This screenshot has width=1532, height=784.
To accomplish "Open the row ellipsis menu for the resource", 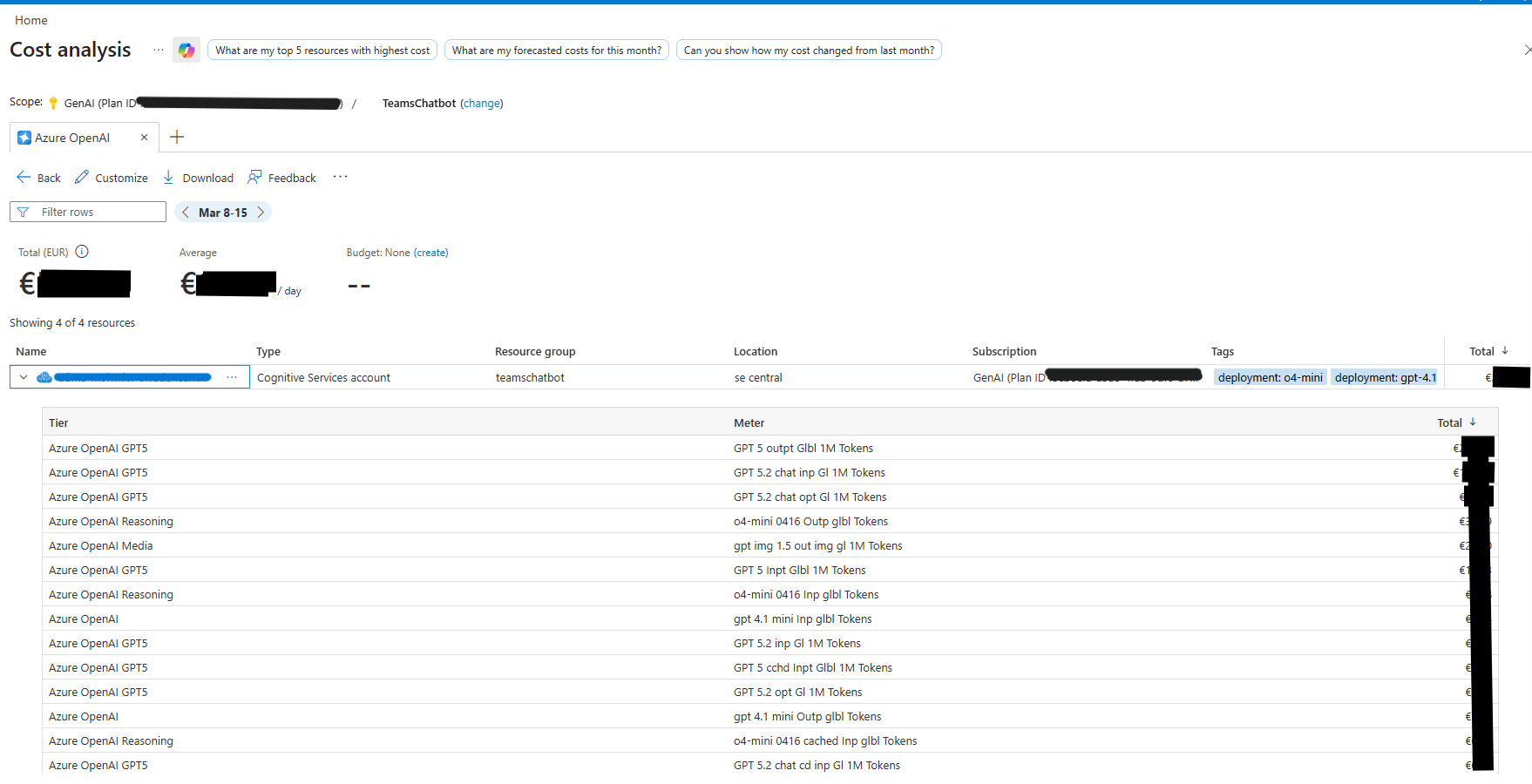I will pyautogui.click(x=232, y=377).
